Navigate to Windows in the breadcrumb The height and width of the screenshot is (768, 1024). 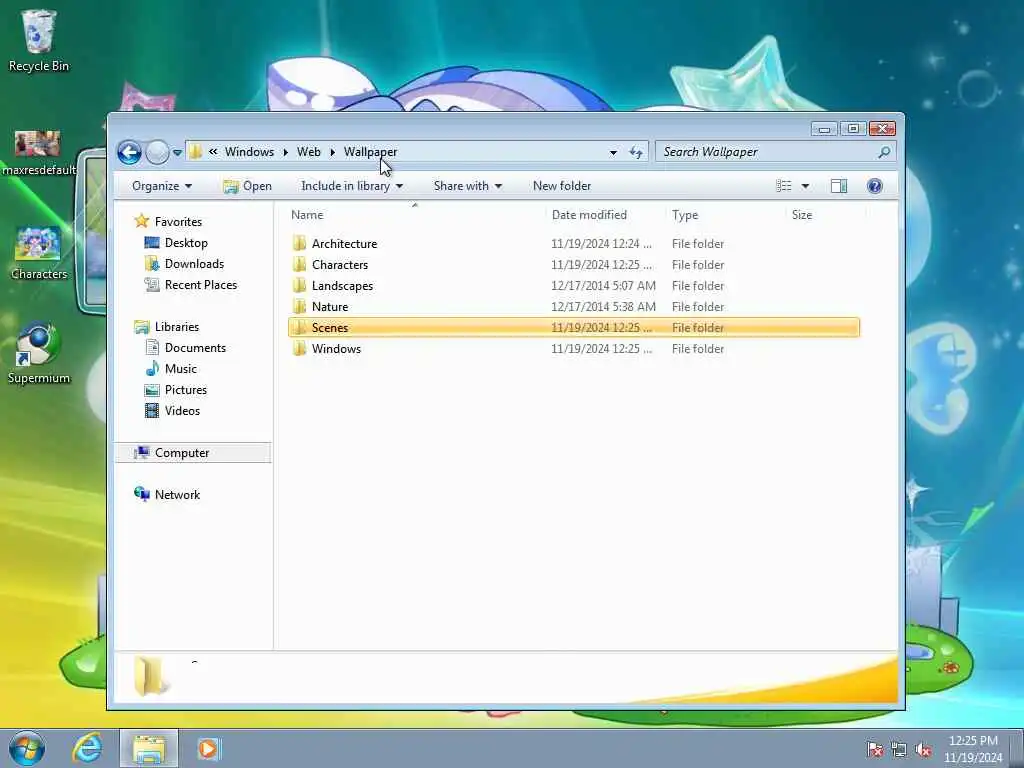249,152
